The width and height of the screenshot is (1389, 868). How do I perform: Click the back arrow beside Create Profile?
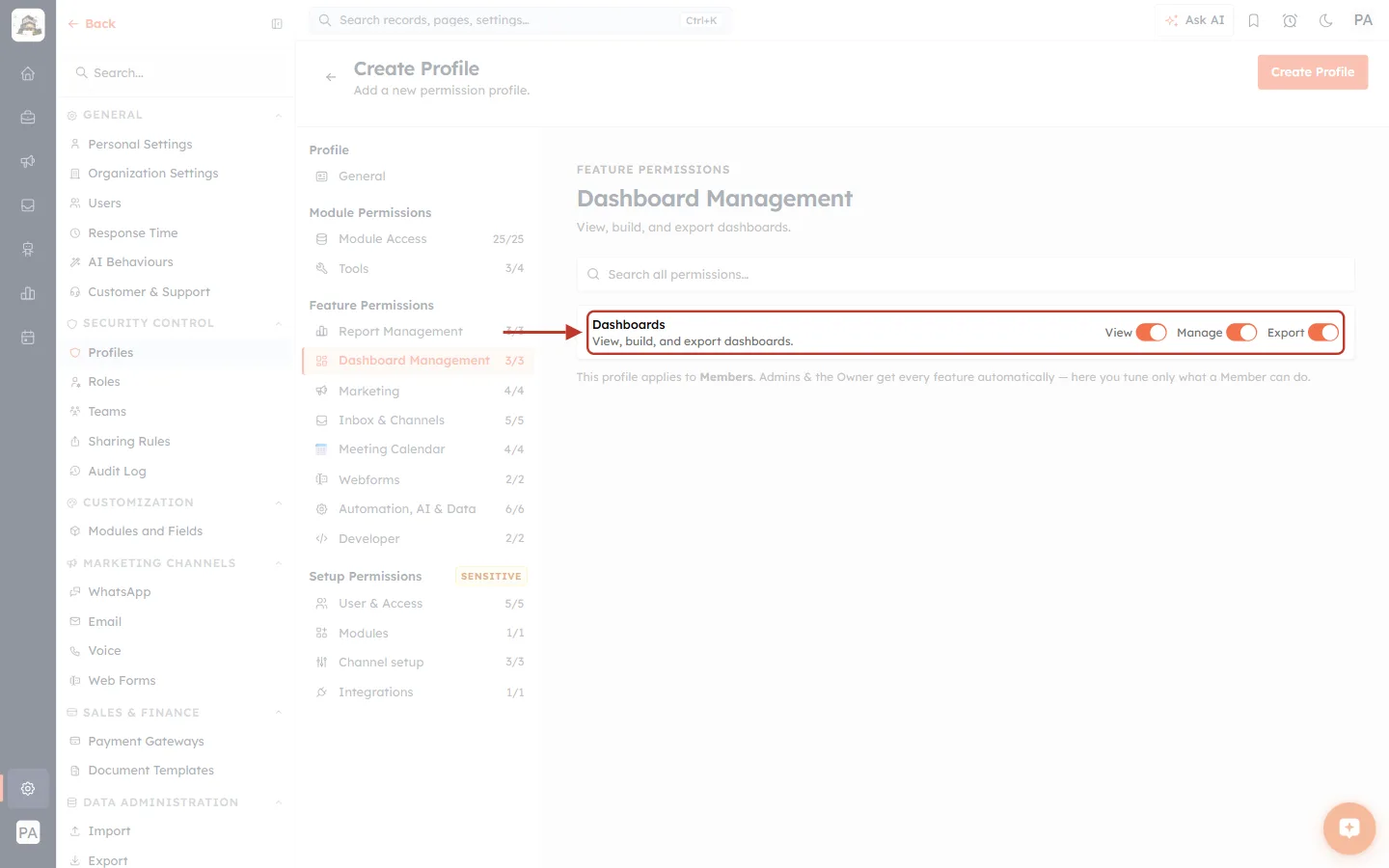point(331,77)
